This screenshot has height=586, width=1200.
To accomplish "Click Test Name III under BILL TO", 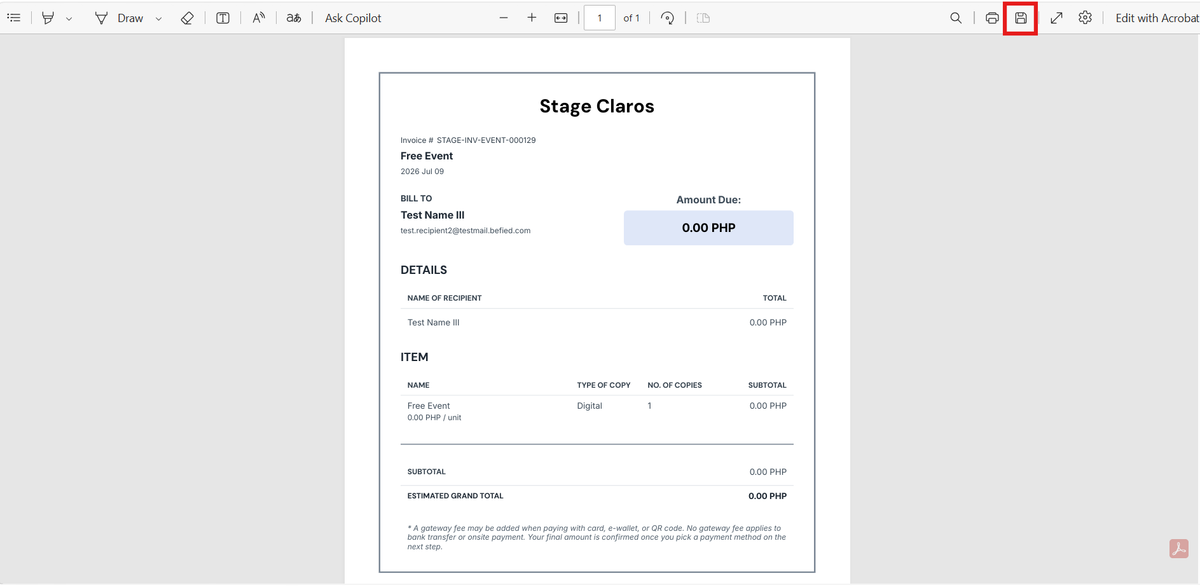I will coord(433,215).
